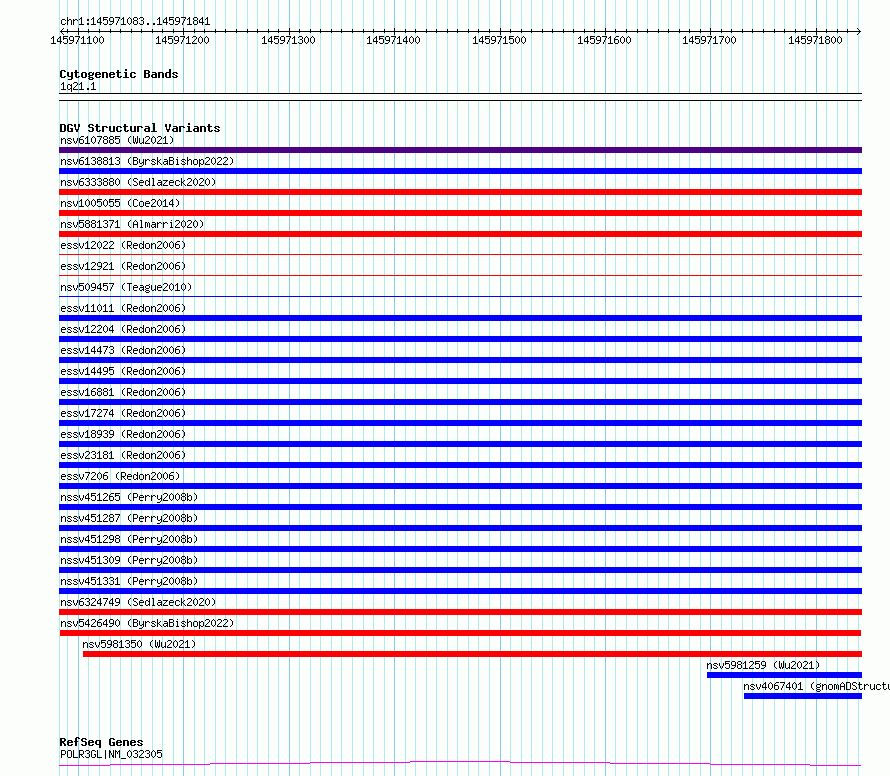890x776 pixels.
Task: Click the nsv5981350 (Wu2021) label
Action: click(139, 644)
